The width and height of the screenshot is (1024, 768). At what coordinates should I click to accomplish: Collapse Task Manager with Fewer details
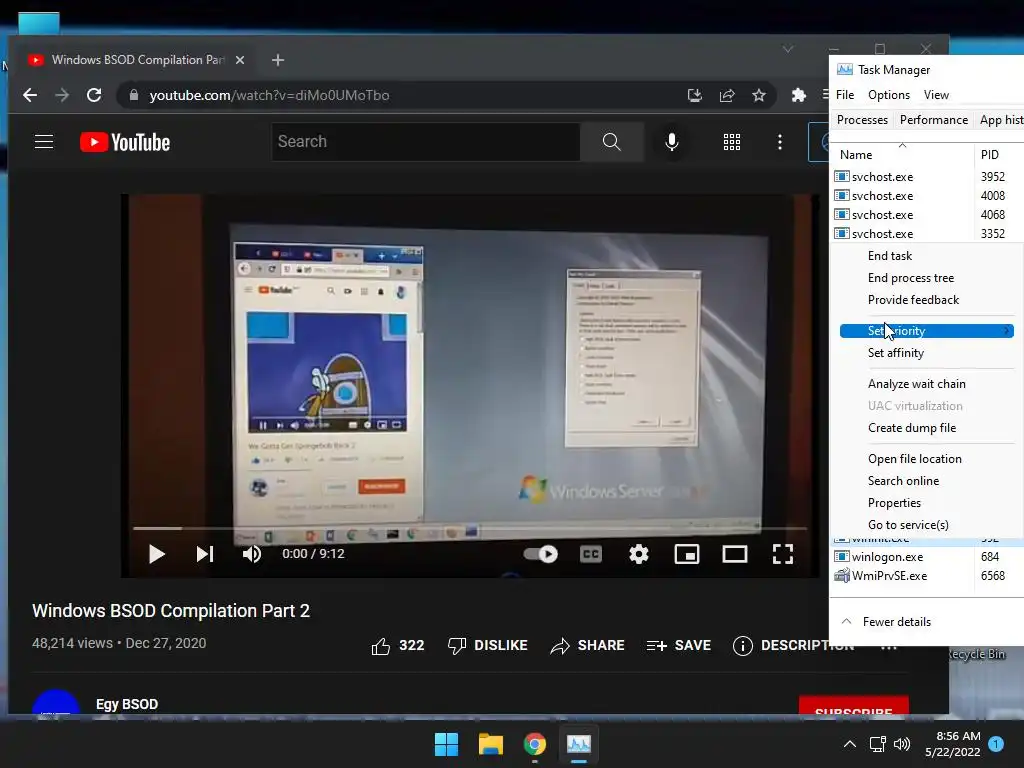pyautogui.click(x=886, y=622)
